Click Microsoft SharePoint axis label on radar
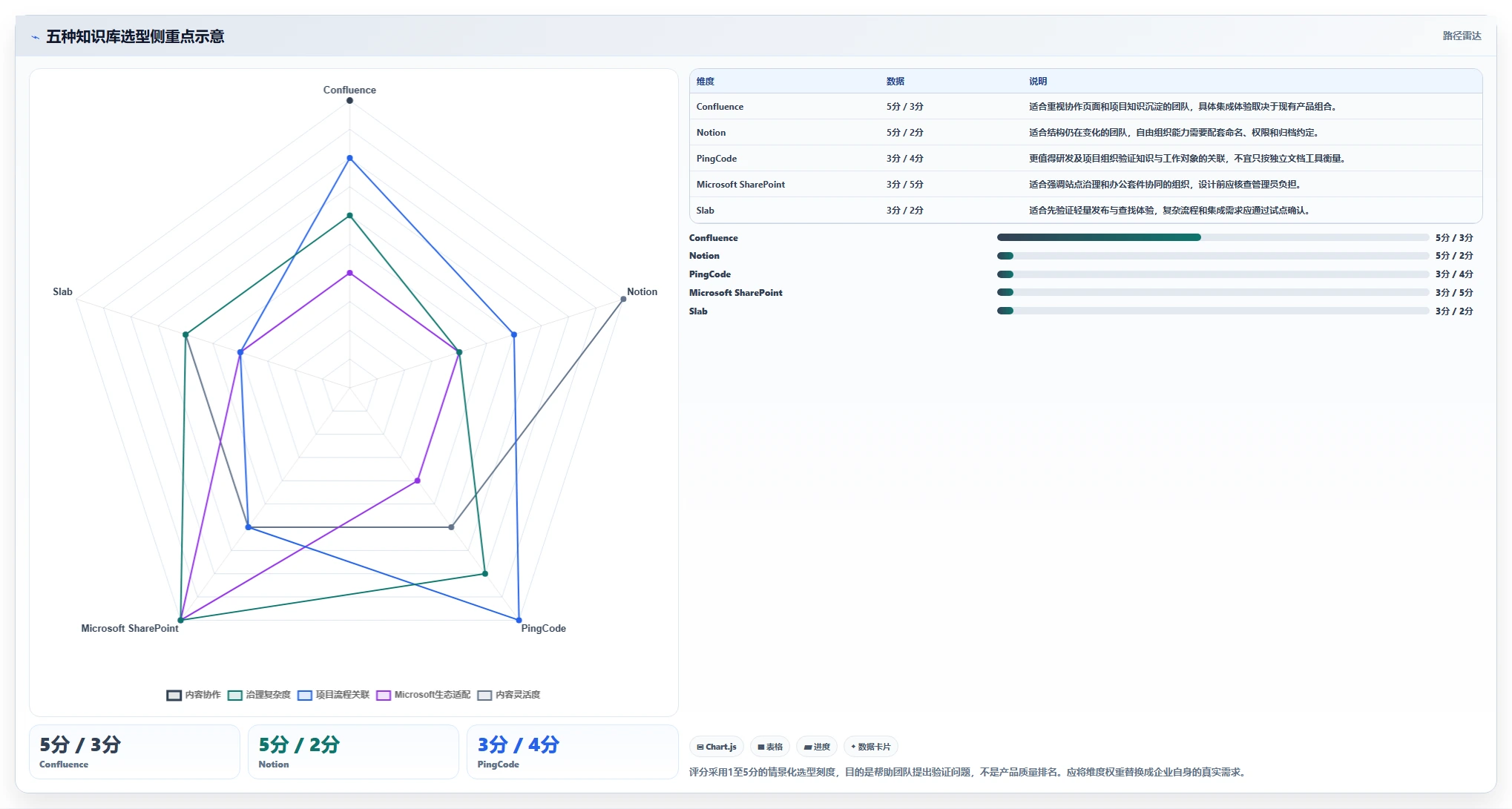The height and width of the screenshot is (809, 1512). coord(130,628)
